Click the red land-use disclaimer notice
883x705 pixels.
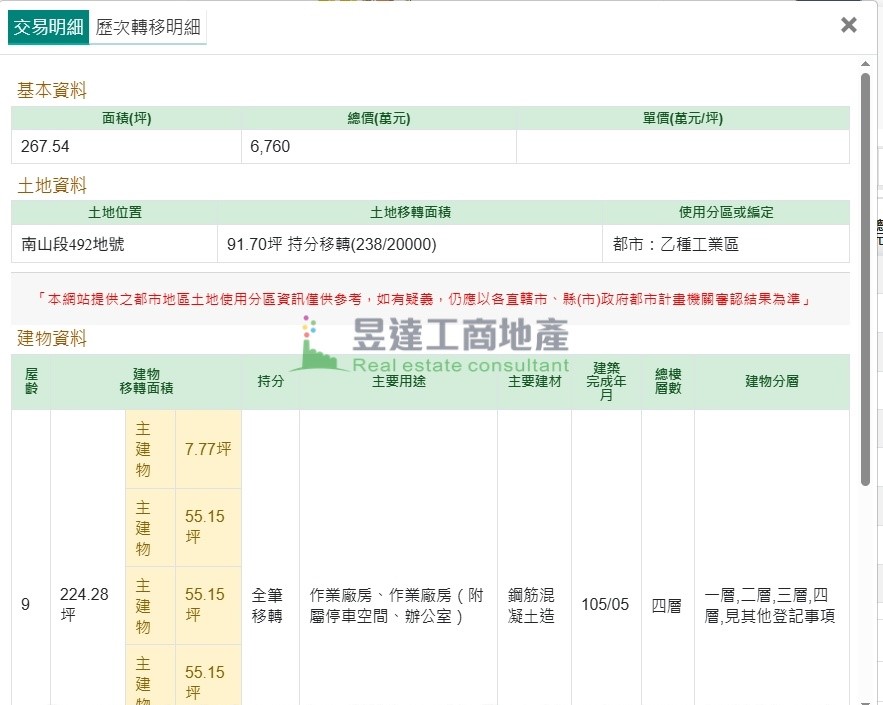(430, 299)
